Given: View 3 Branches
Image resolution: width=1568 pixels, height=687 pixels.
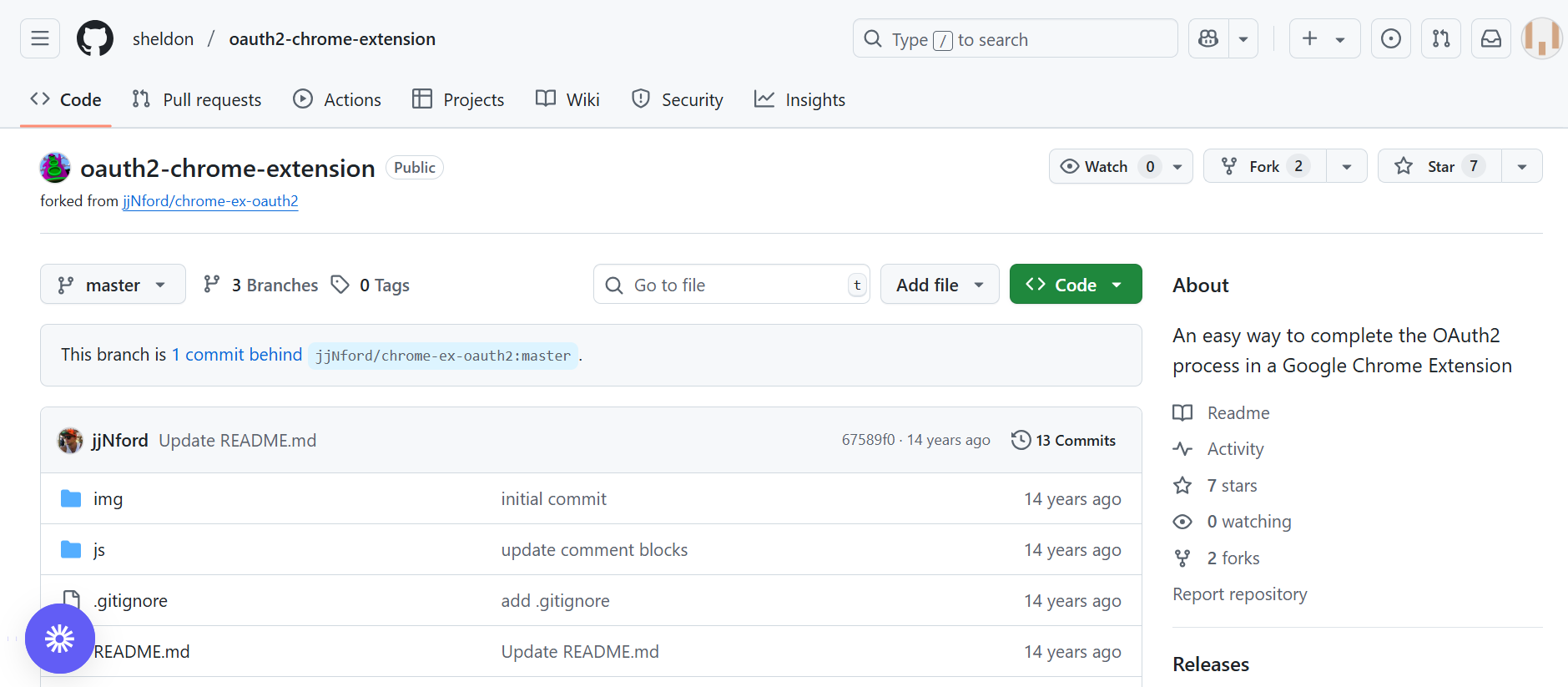Looking at the screenshot, I should [260, 285].
